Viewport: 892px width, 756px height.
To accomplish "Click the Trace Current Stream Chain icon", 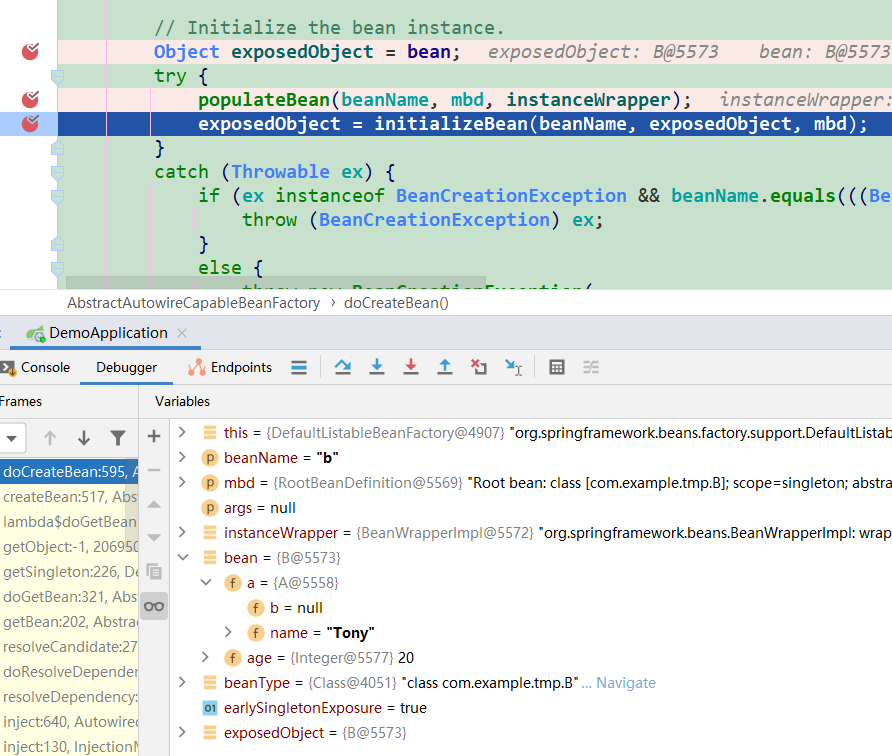I will 591,367.
